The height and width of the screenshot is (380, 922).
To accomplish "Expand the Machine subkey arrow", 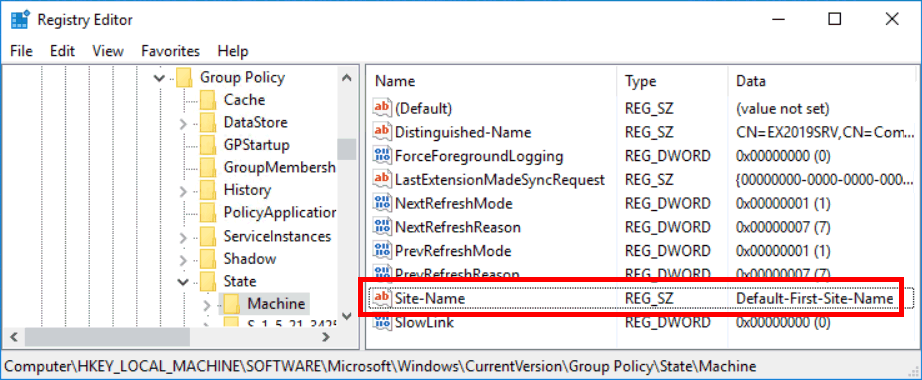I will (206, 305).
